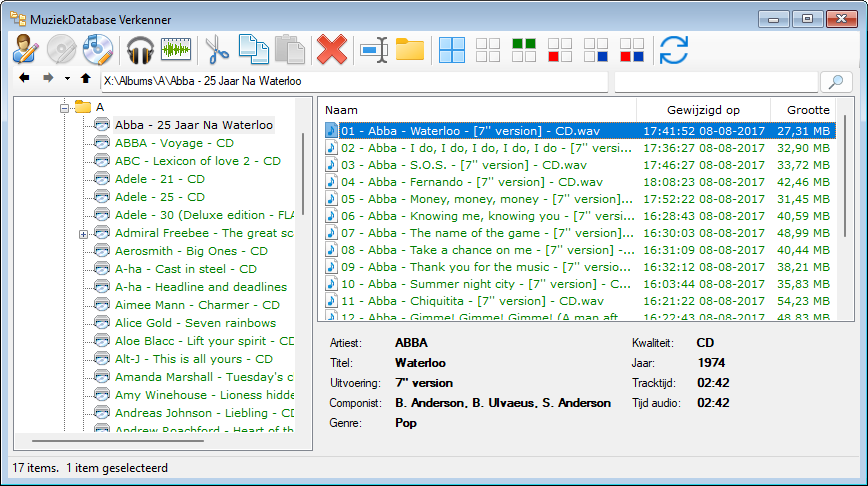Select A-ha - Cast in steel album
Screen dimensions: 868x486
click(x=185, y=269)
